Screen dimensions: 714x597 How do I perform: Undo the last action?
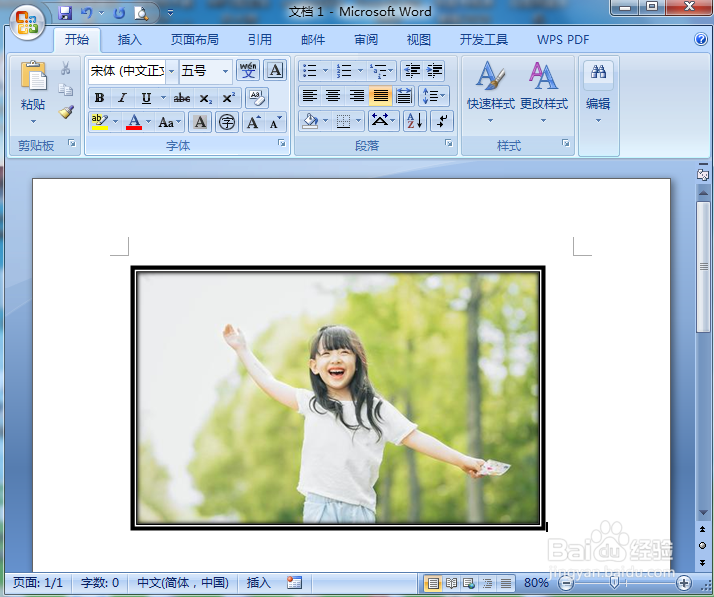click(x=87, y=13)
